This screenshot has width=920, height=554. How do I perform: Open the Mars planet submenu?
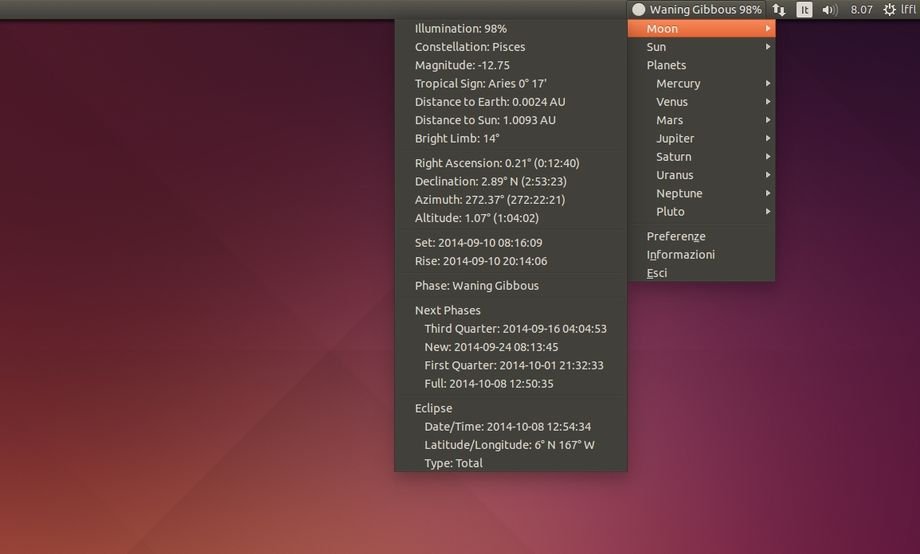[700, 120]
